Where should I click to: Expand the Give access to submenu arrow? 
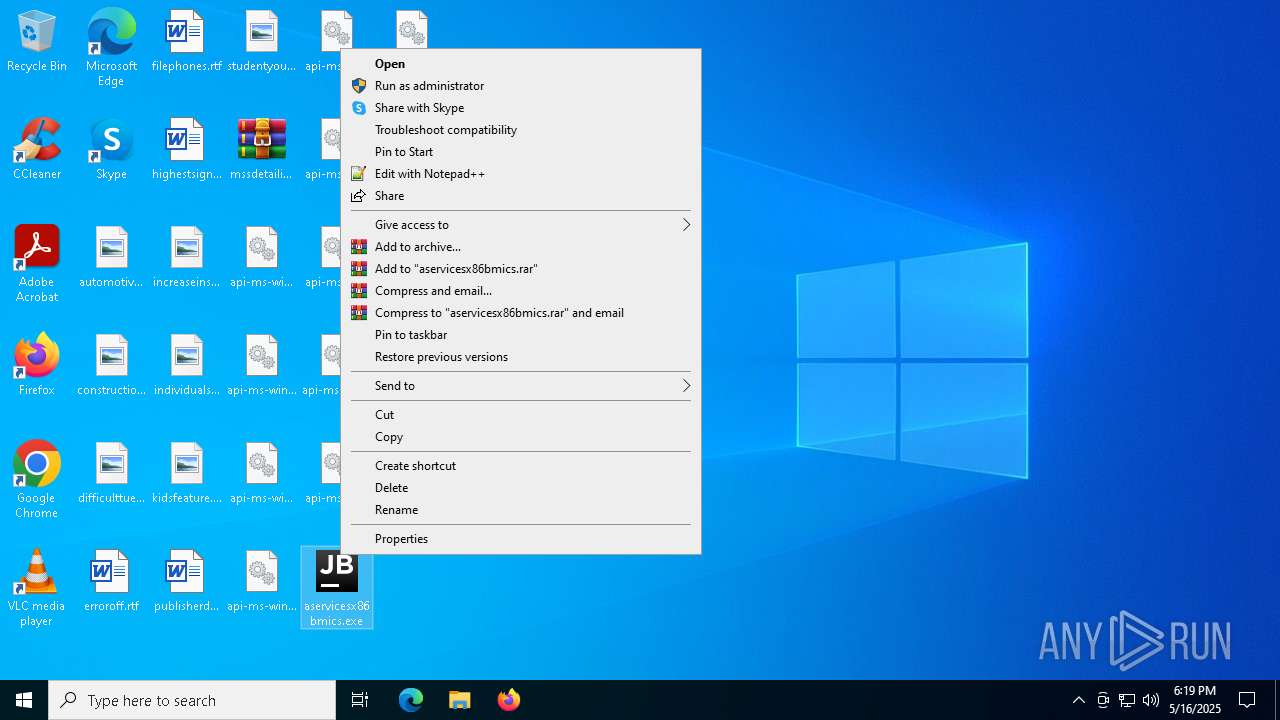point(686,225)
